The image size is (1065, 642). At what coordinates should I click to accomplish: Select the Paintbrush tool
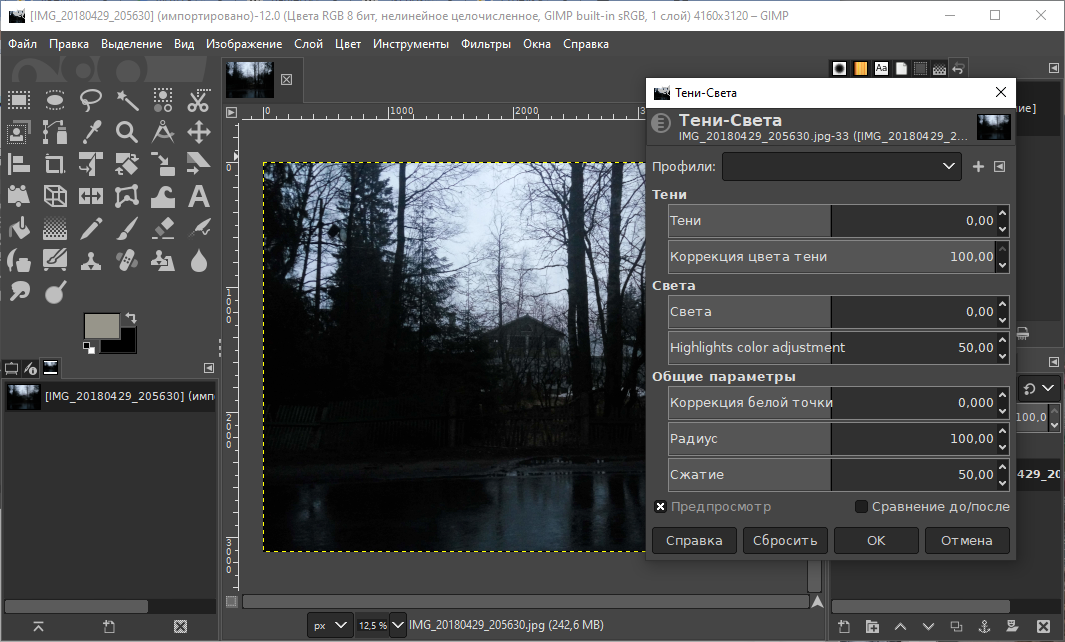(127, 228)
